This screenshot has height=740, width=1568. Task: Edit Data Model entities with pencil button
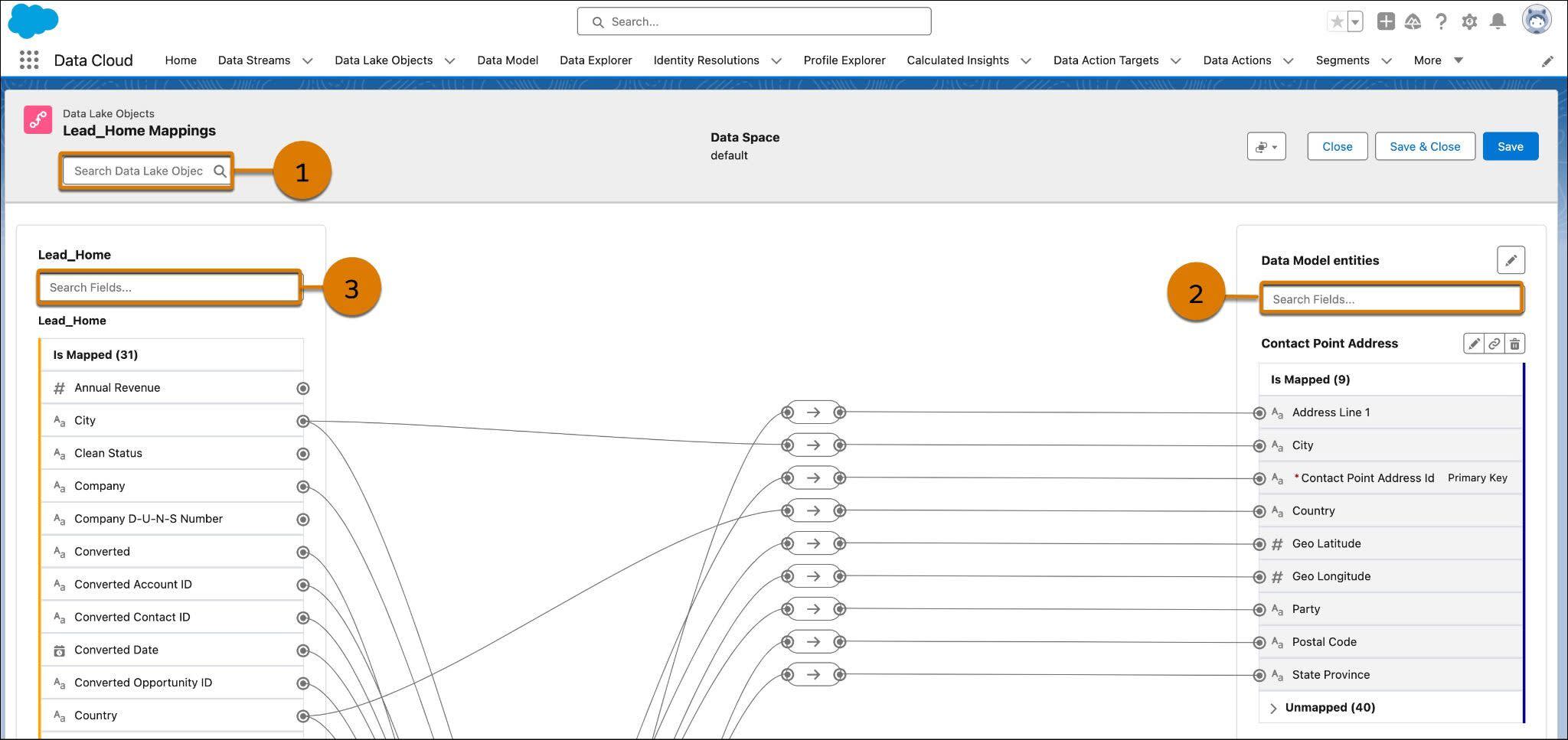point(1511,260)
